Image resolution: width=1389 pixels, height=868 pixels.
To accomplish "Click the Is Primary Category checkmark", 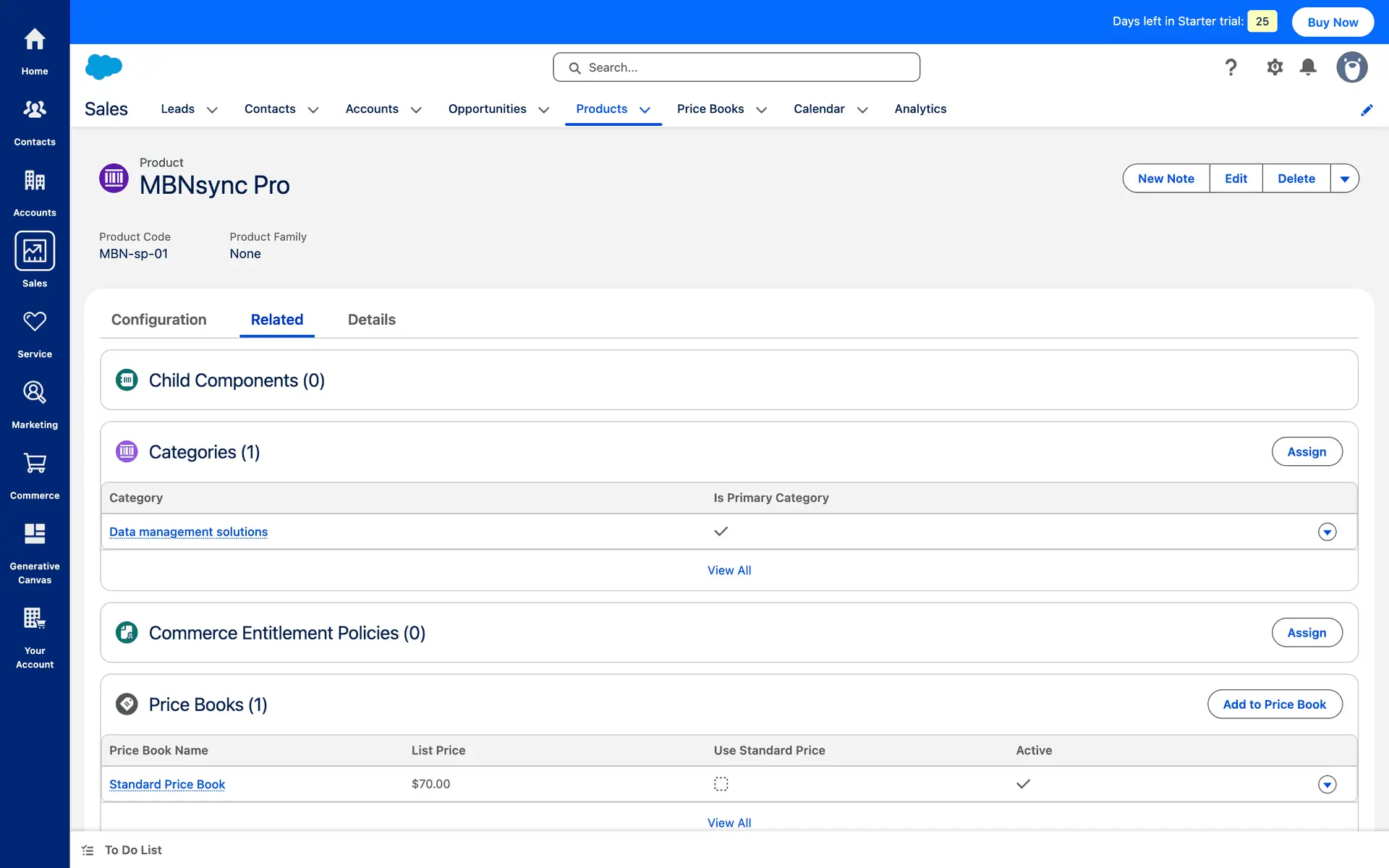I will (721, 532).
